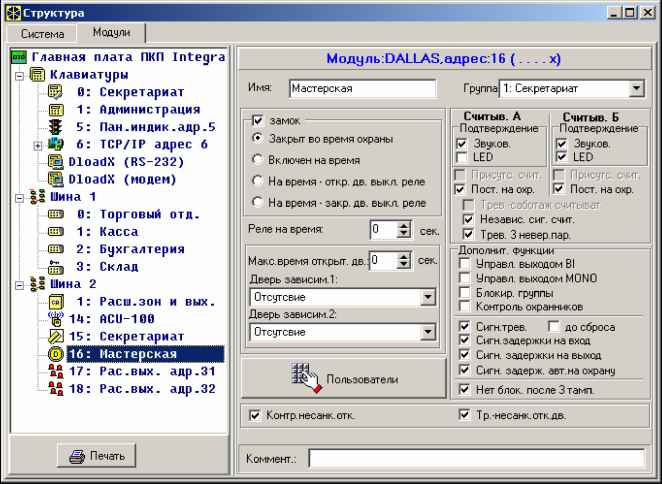Select the Включен на время radio button

(x=258, y=159)
